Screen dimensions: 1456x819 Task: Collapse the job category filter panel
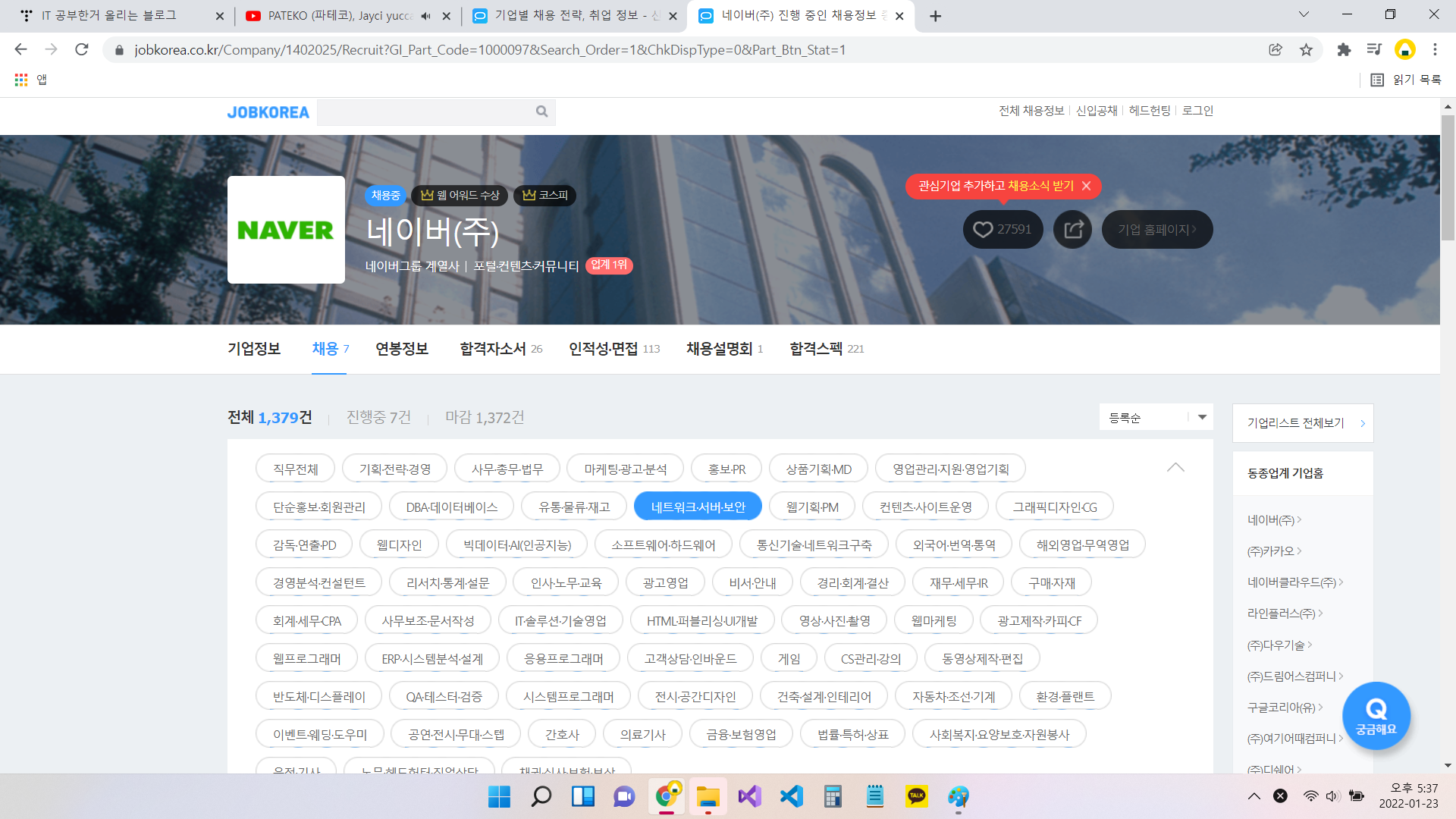(x=1175, y=467)
